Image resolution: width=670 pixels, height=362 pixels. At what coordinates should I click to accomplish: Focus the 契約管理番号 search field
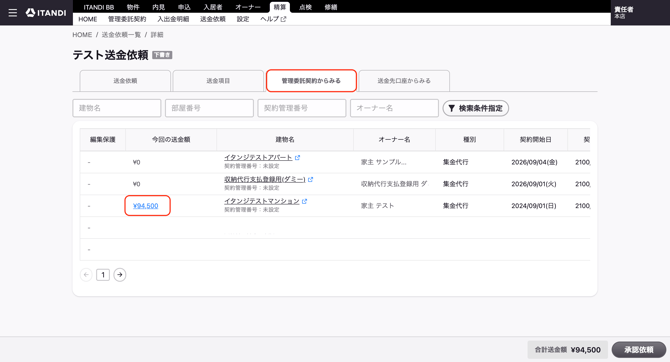click(x=302, y=108)
